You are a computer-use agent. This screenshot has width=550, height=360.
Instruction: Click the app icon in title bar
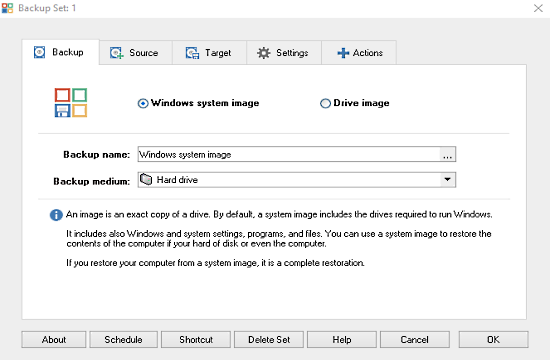pos(7,8)
